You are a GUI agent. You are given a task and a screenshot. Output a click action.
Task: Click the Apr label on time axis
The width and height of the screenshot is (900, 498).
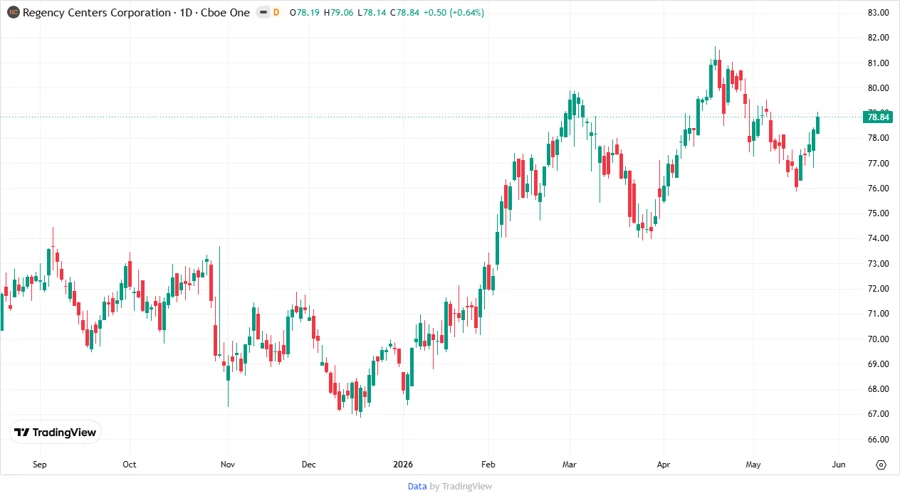664,465
